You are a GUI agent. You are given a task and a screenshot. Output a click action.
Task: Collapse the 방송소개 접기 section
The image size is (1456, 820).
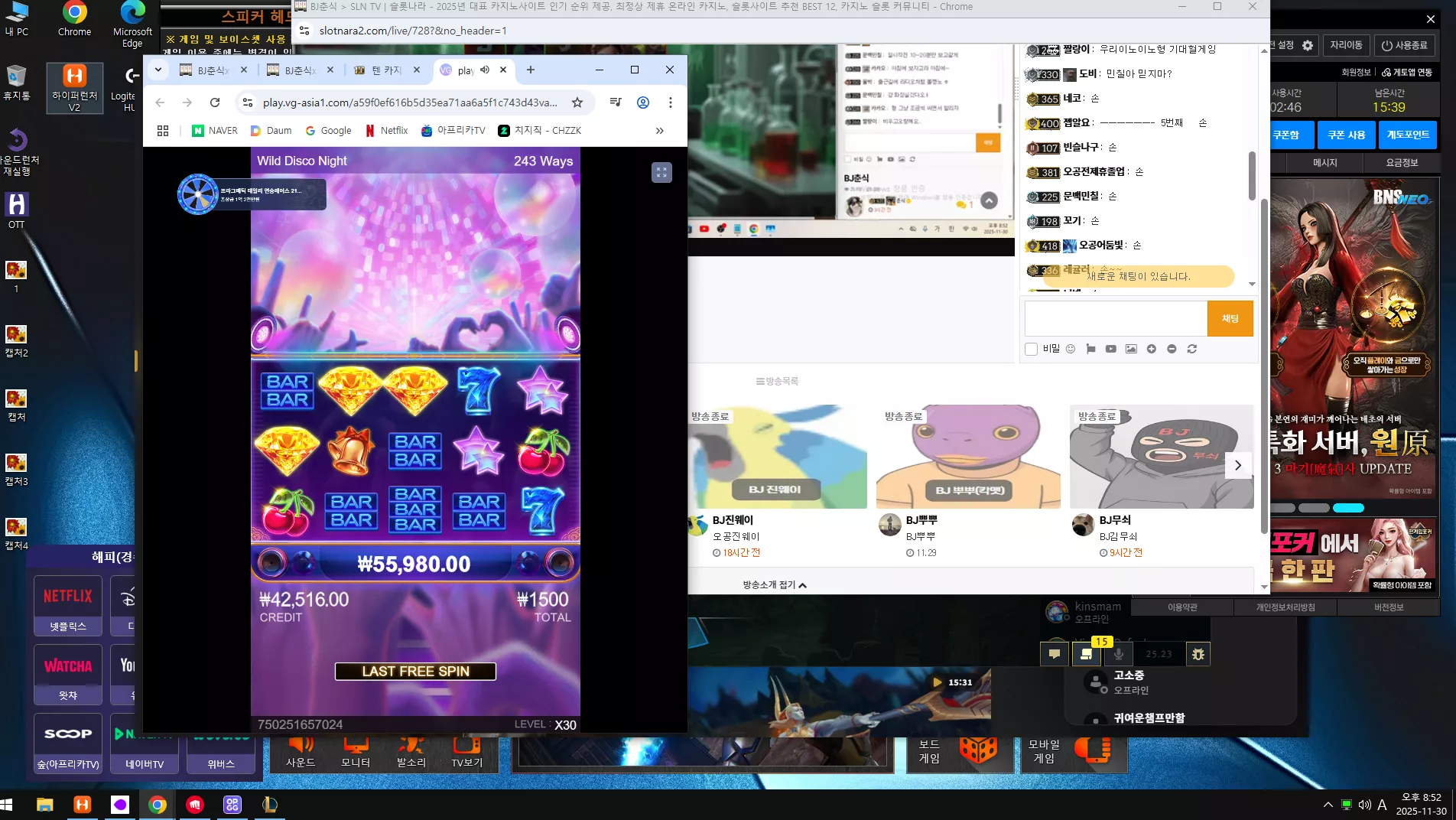point(775,585)
